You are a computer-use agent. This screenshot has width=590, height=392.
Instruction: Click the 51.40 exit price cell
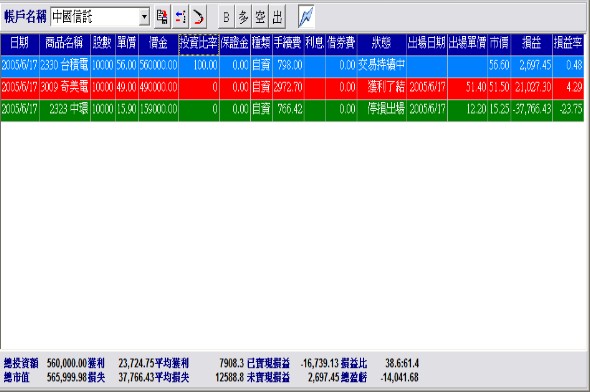coord(467,88)
